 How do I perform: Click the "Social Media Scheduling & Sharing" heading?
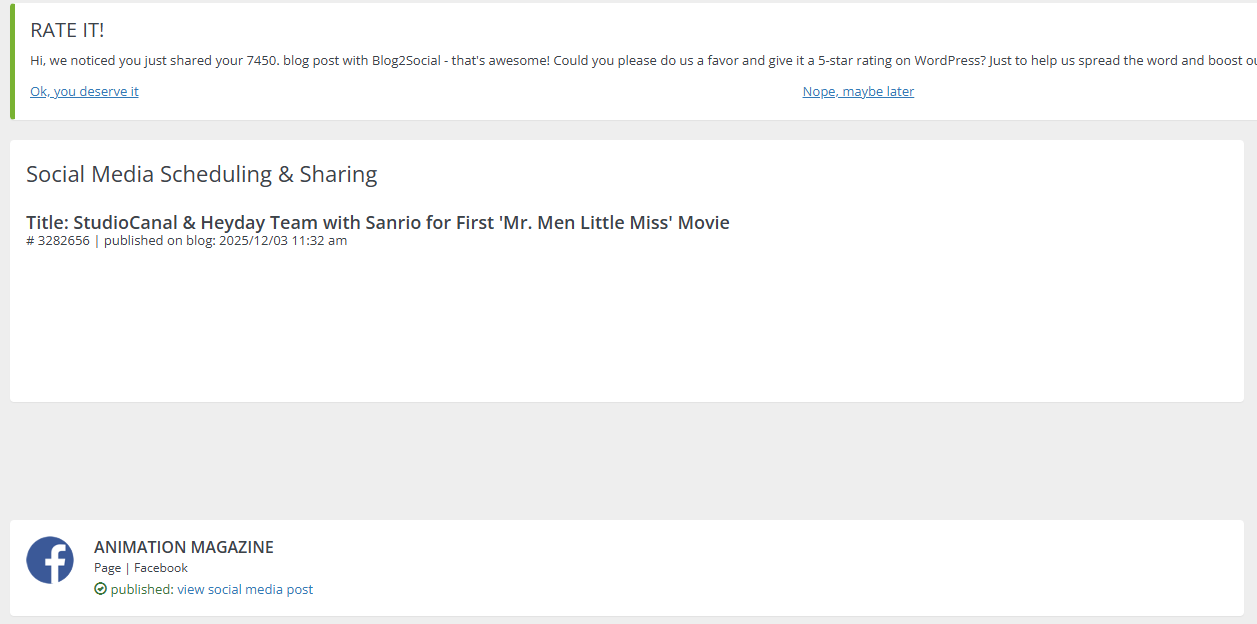tap(201, 174)
